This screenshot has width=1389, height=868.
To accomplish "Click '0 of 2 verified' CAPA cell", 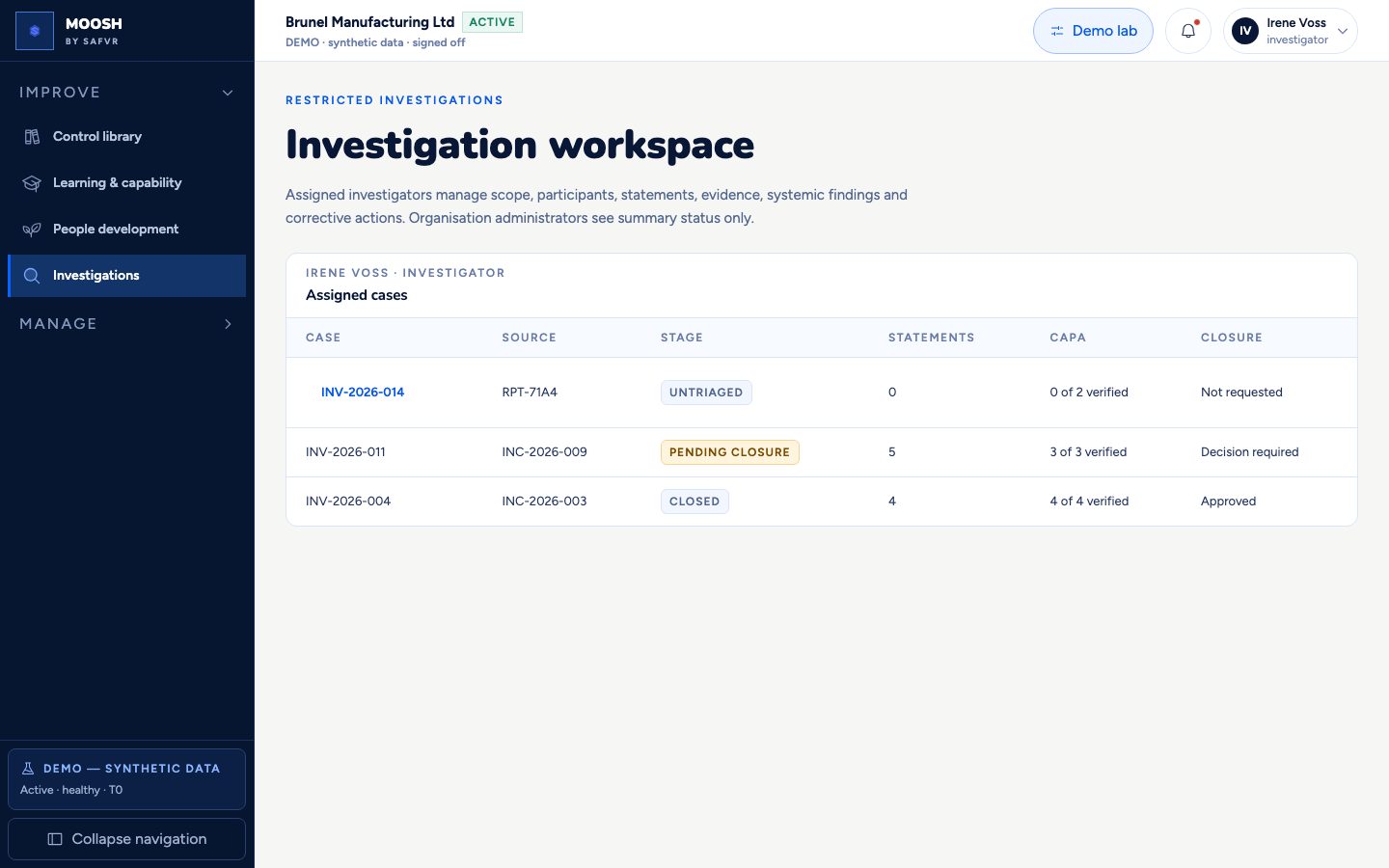I will [1089, 393].
